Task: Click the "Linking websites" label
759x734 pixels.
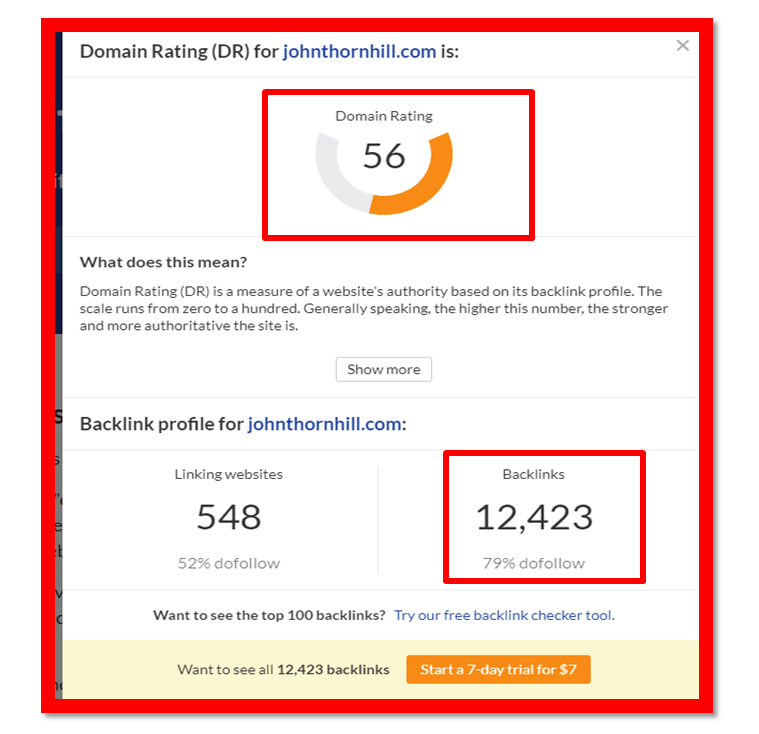Action: point(228,474)
